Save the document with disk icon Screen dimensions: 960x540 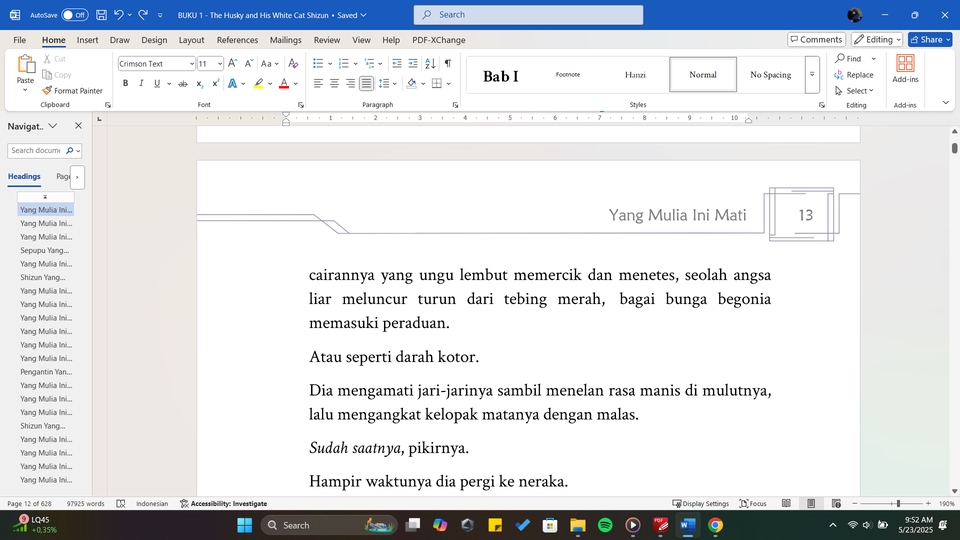(x=102, y=15)
